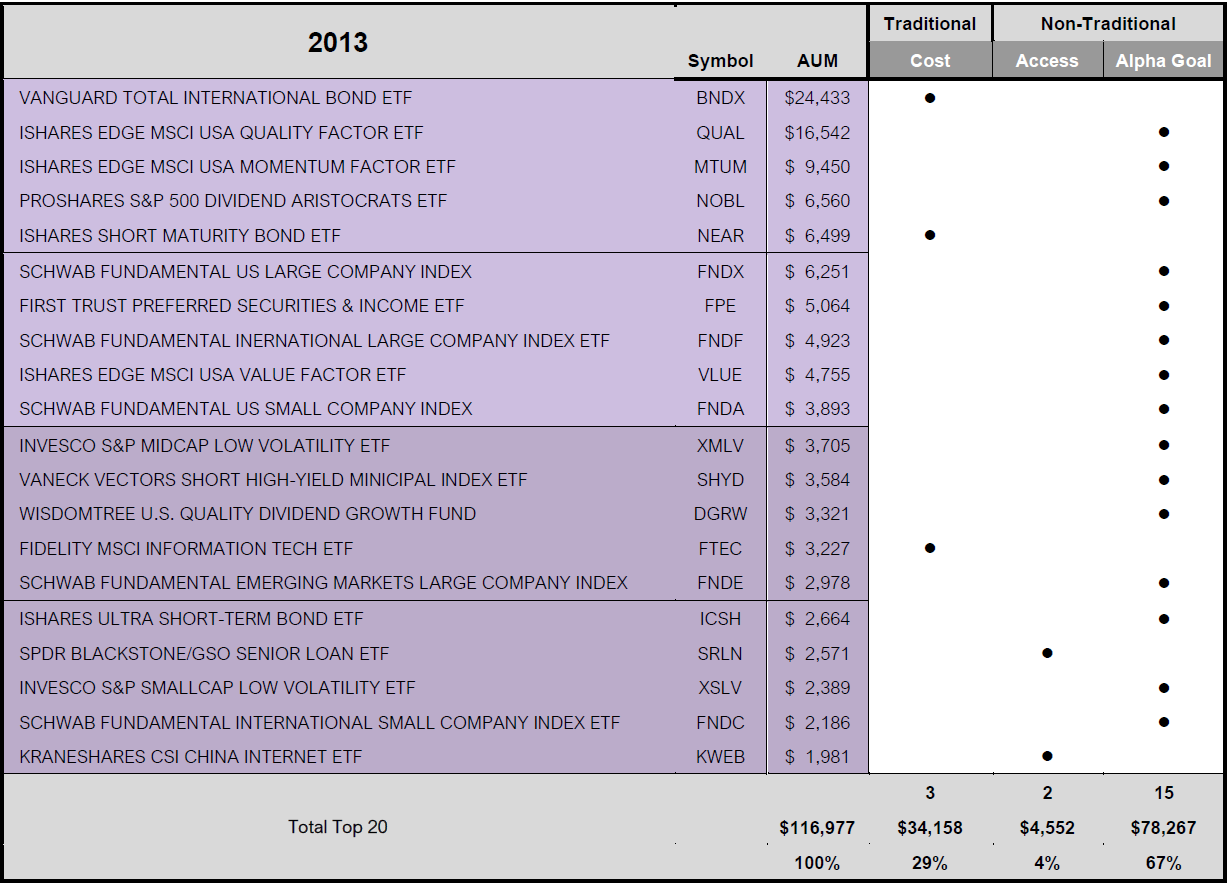Select iShares Ultra Short-Term Bond ETF name
Screen dimensions: 1227x883
click(x=191, y=618)
